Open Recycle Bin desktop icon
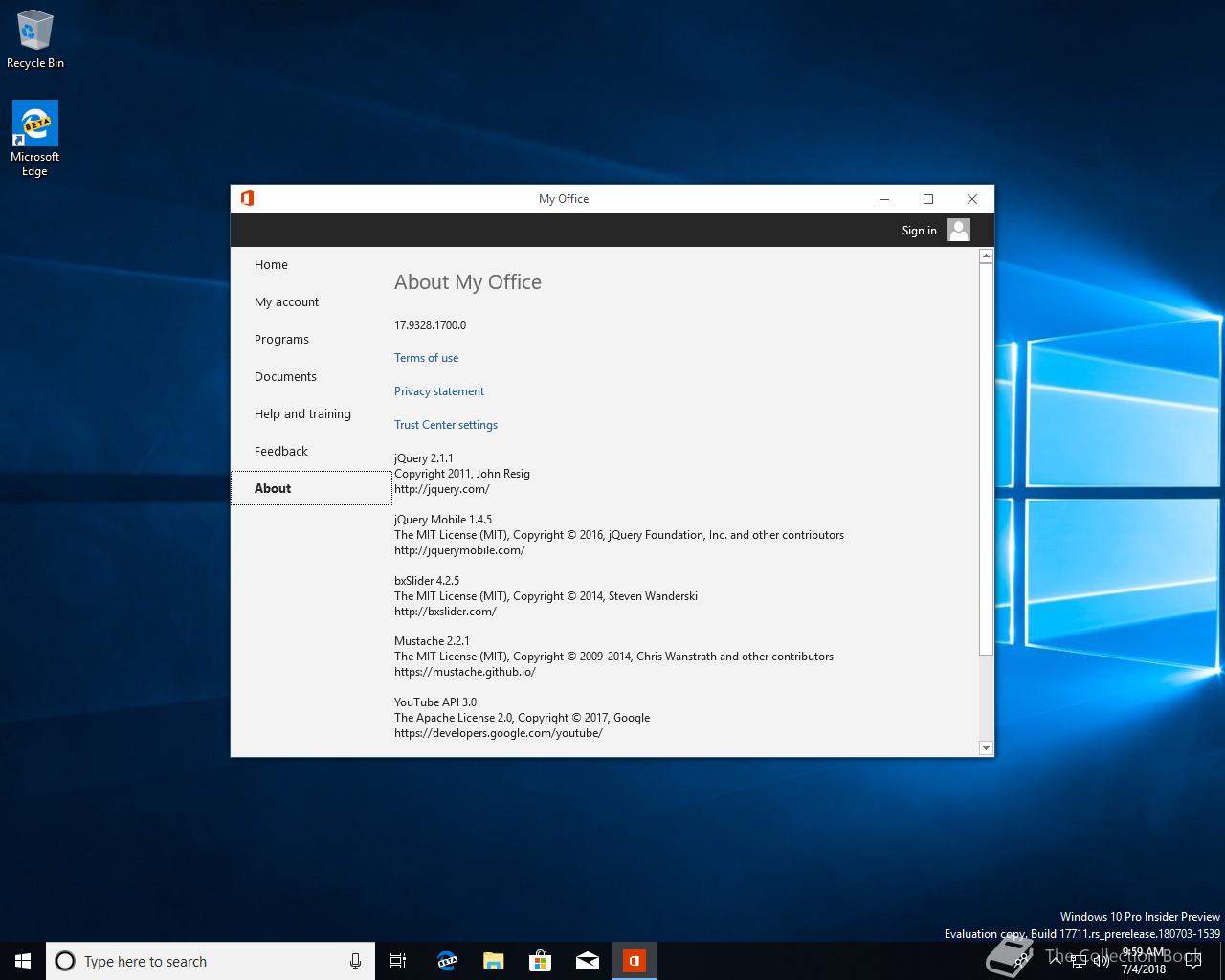Viewport: 1225px width, 980px height. (35, 40)
